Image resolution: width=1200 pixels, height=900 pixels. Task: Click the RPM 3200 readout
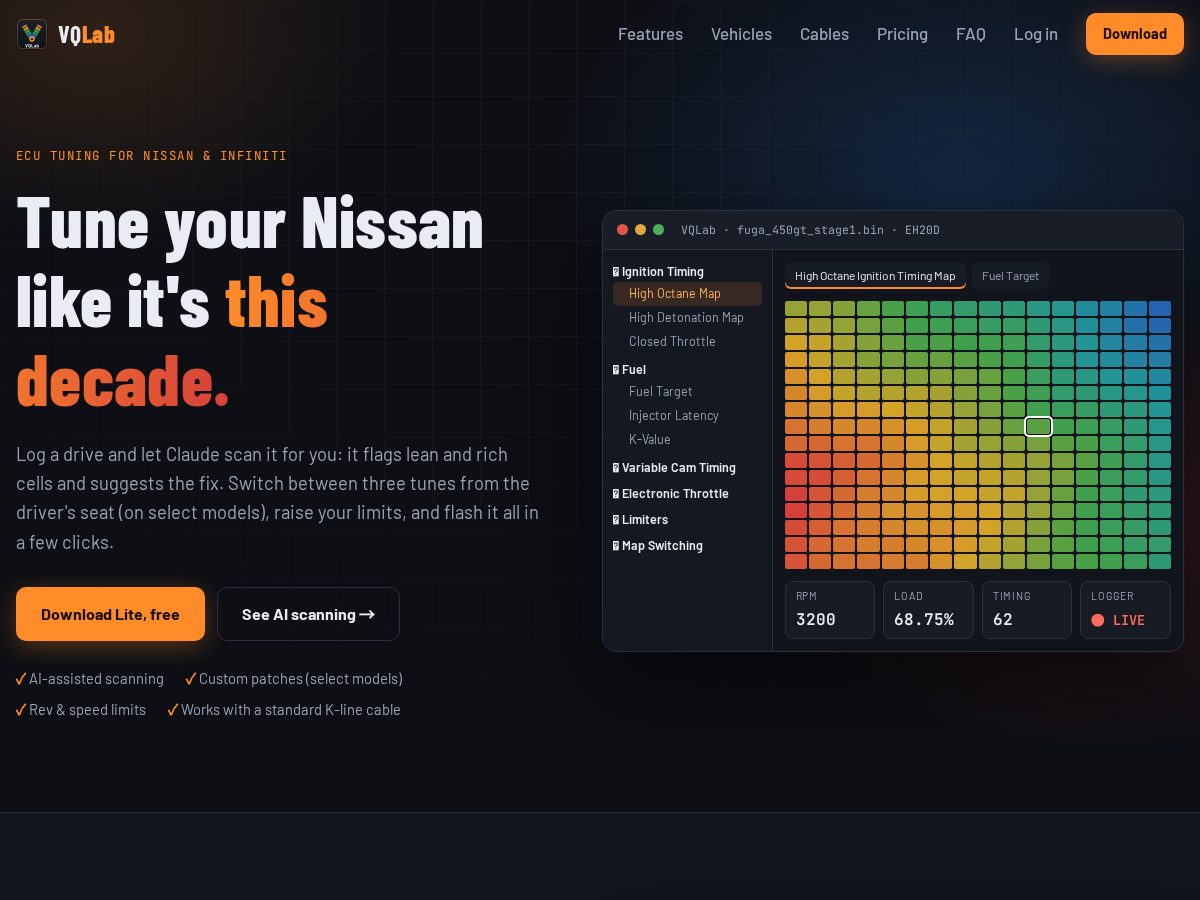[830, 610]
